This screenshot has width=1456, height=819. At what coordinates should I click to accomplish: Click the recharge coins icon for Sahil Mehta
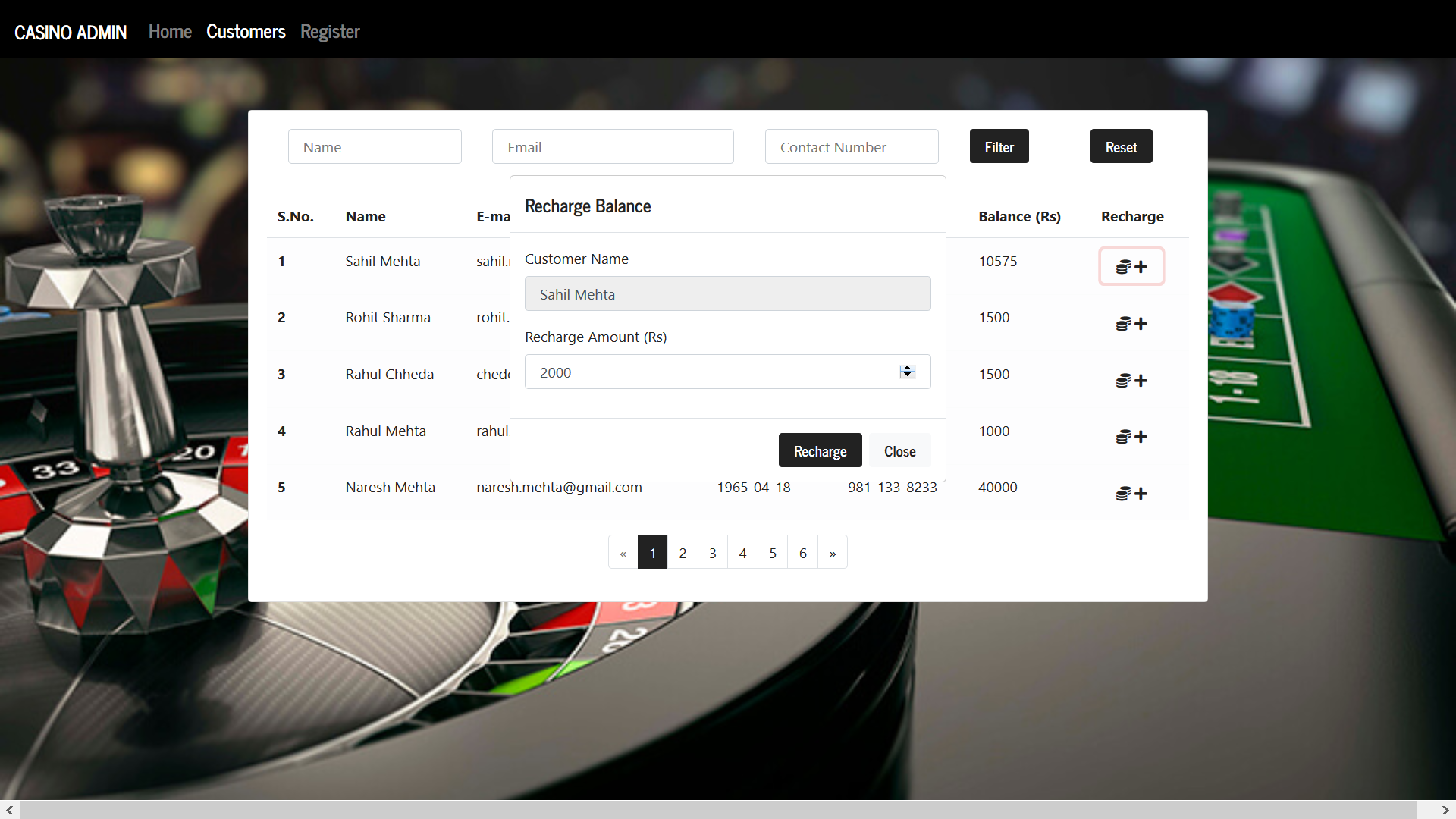1131,266
